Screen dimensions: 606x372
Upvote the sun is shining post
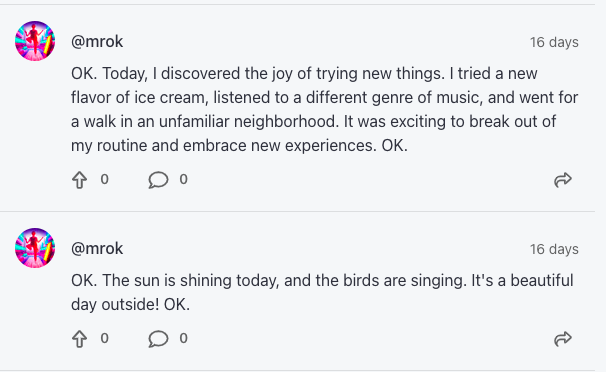point(80,339)
